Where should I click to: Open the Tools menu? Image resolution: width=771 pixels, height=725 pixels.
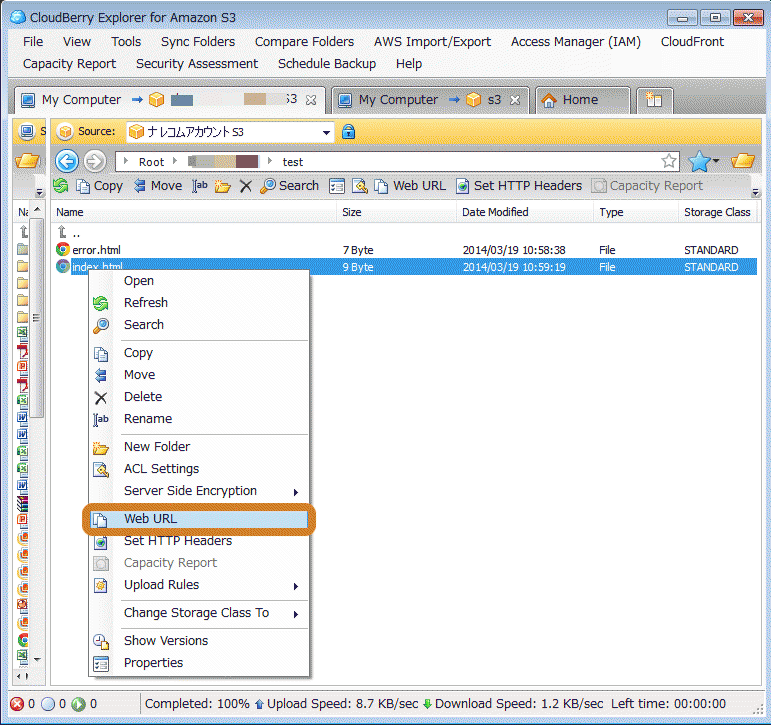pyautogui.click(x=126, y=42)
